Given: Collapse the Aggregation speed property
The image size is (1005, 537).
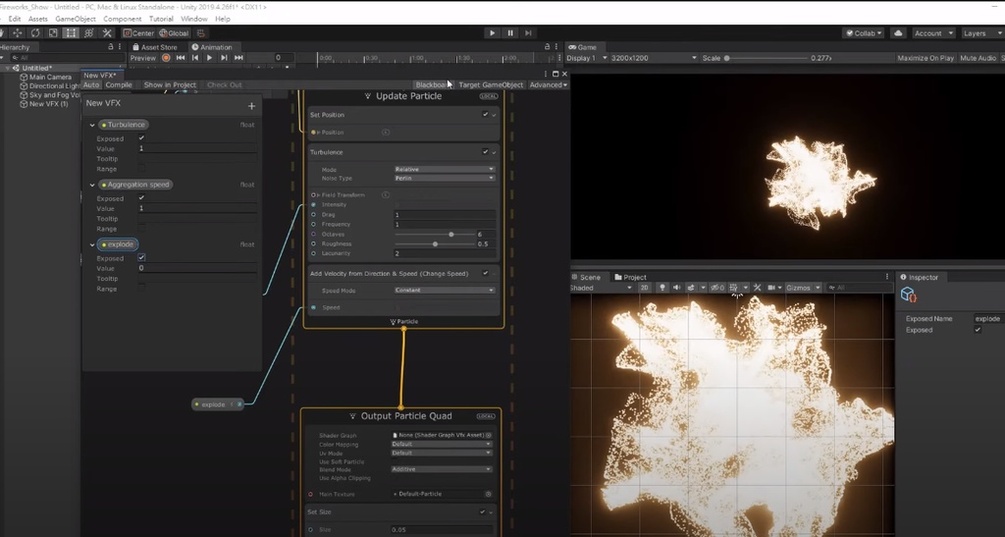Looking at the screenshot, I should coord(92,185).
